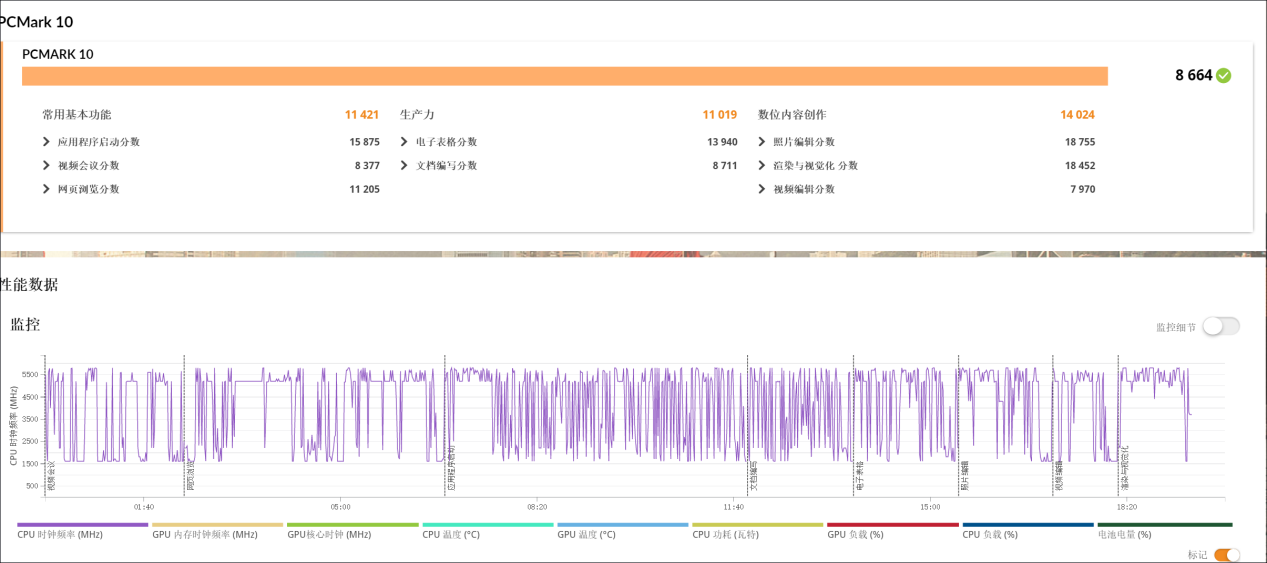Expand the 视频会议分数 details
Viewport: 1267px width, 563px height.
pos(46,166)
